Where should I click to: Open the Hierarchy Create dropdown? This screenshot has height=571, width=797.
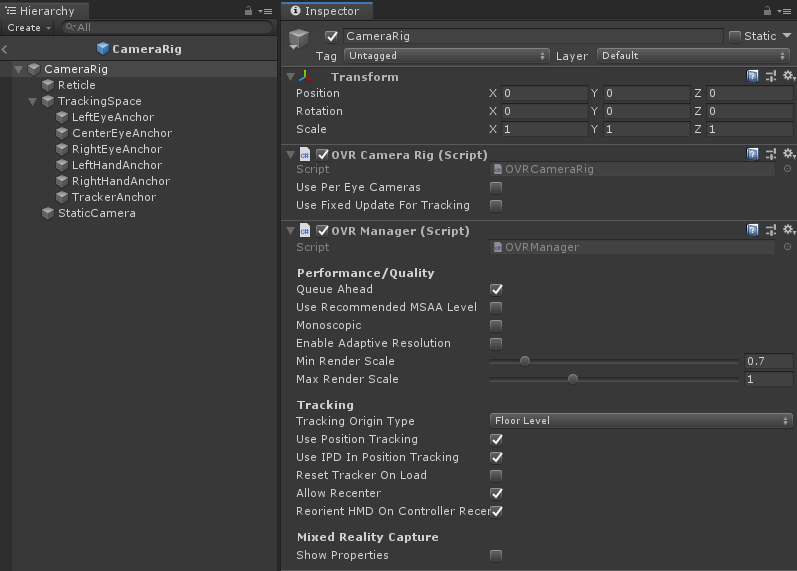pyautogui.click(x=28, y=27)
